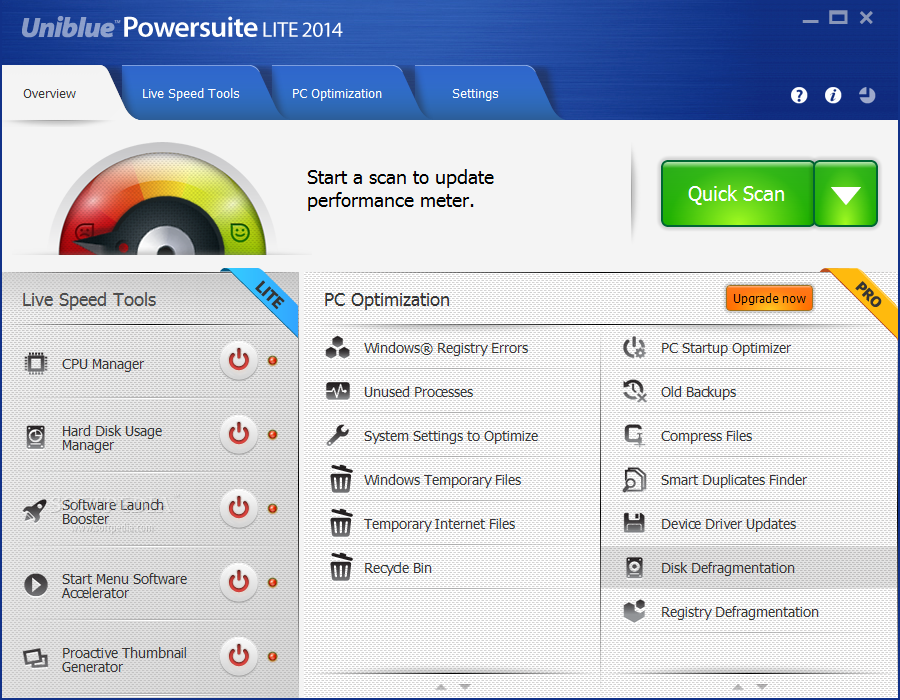Click the Recycle Bin trash icon
900x700 pixels.
pos(340,567)
